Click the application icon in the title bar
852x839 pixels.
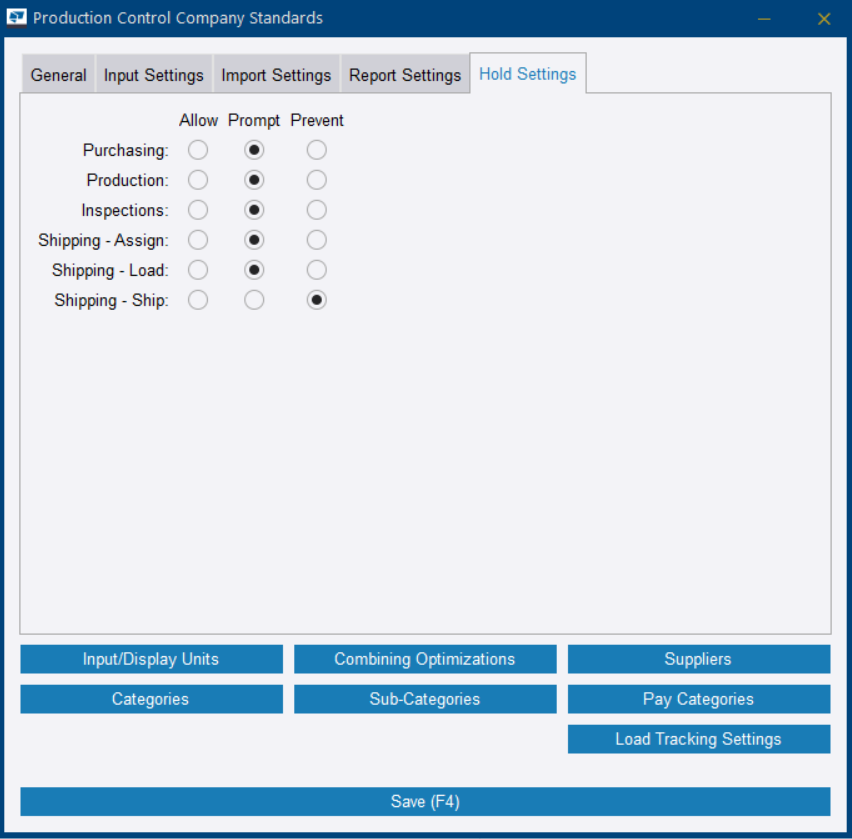pyautogui.click(x=16, y=17)
